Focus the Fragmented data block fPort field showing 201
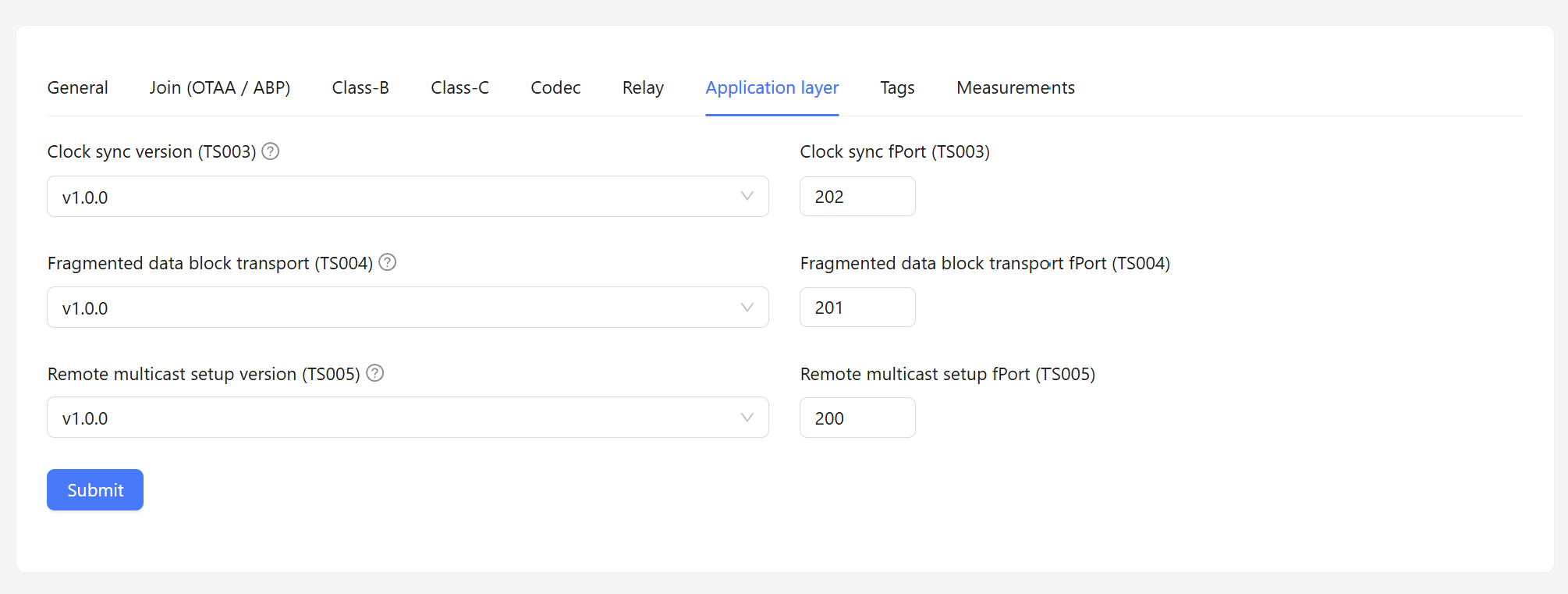Screen dimensions: 1568x594 pyautogui.click(x=857, y=308)
